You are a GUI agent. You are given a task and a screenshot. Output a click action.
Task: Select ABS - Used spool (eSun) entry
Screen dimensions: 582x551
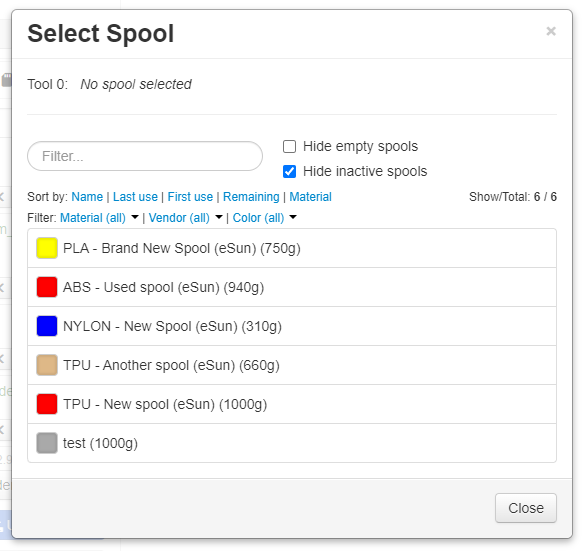(x=292, y=287)
